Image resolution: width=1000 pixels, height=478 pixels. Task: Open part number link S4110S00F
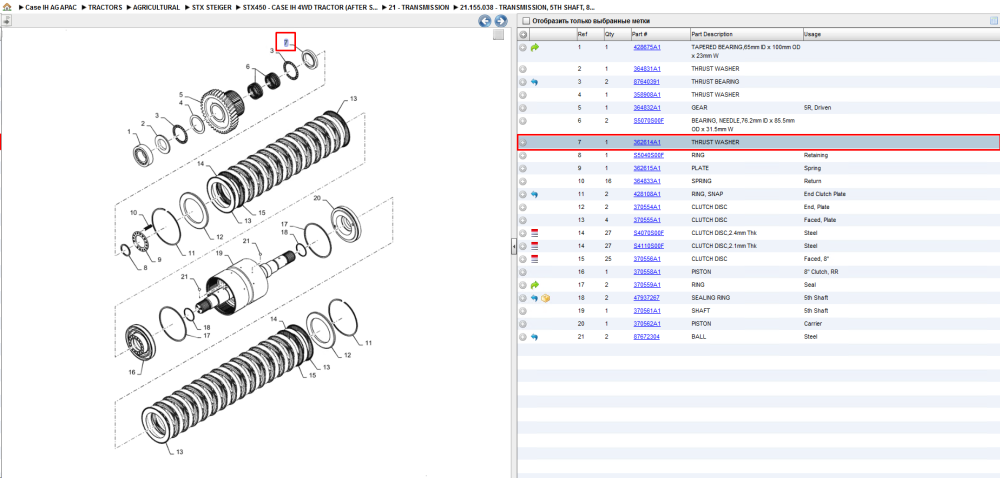648,246
